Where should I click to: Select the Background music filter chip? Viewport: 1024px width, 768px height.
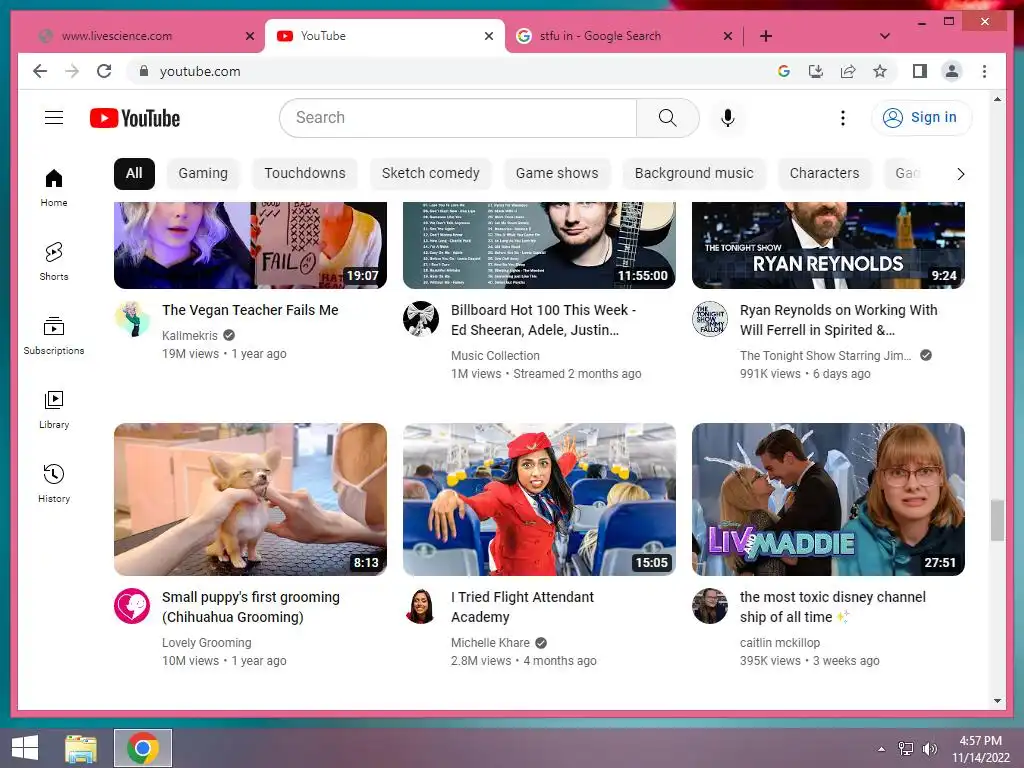click(694, 173)
